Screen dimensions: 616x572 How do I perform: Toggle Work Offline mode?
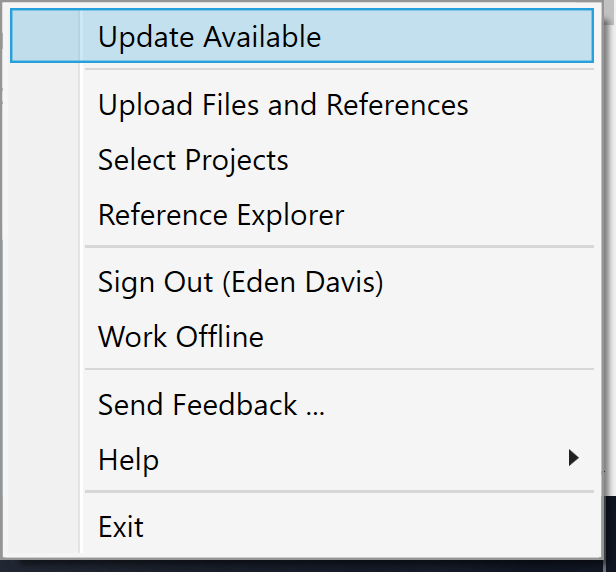coord(302,337)
